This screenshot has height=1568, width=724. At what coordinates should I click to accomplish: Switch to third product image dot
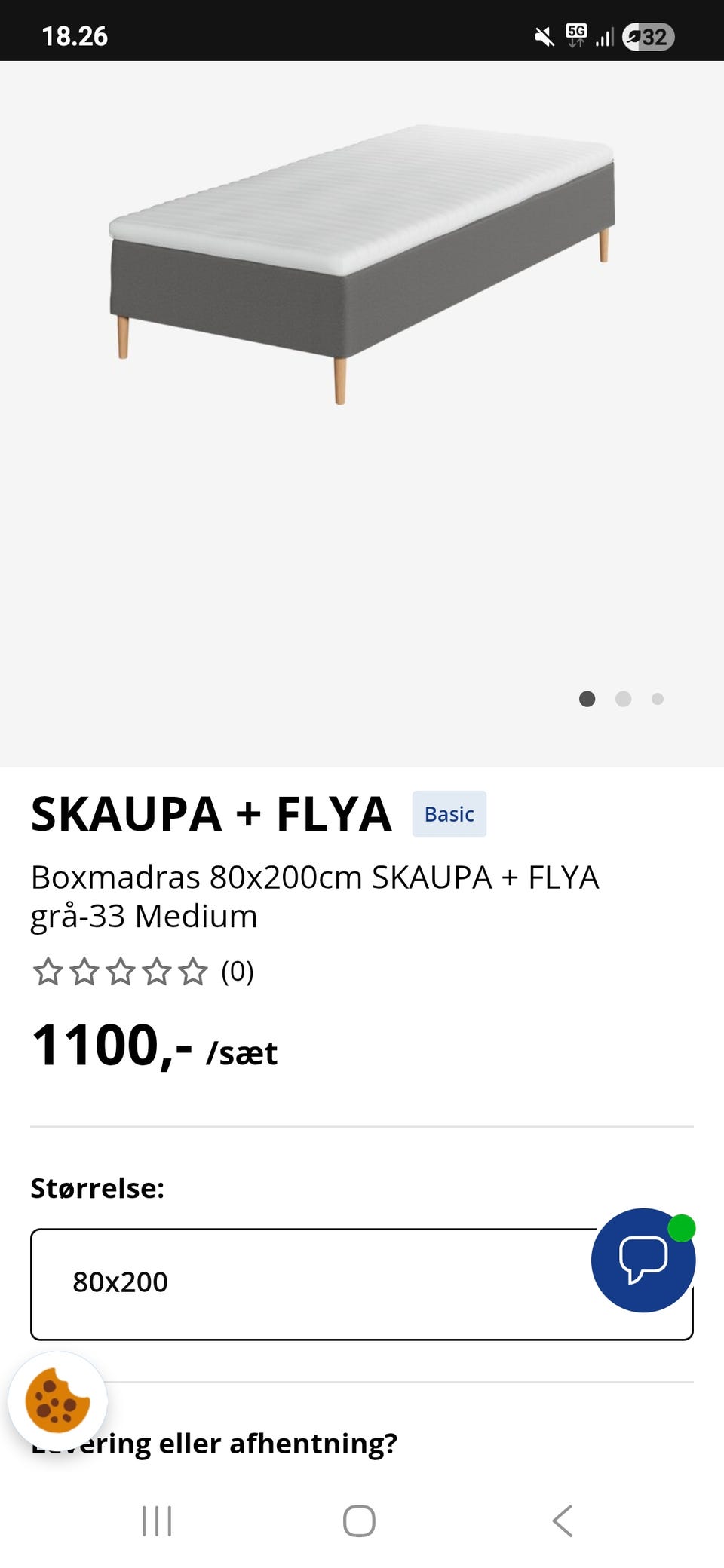point(658,699)
